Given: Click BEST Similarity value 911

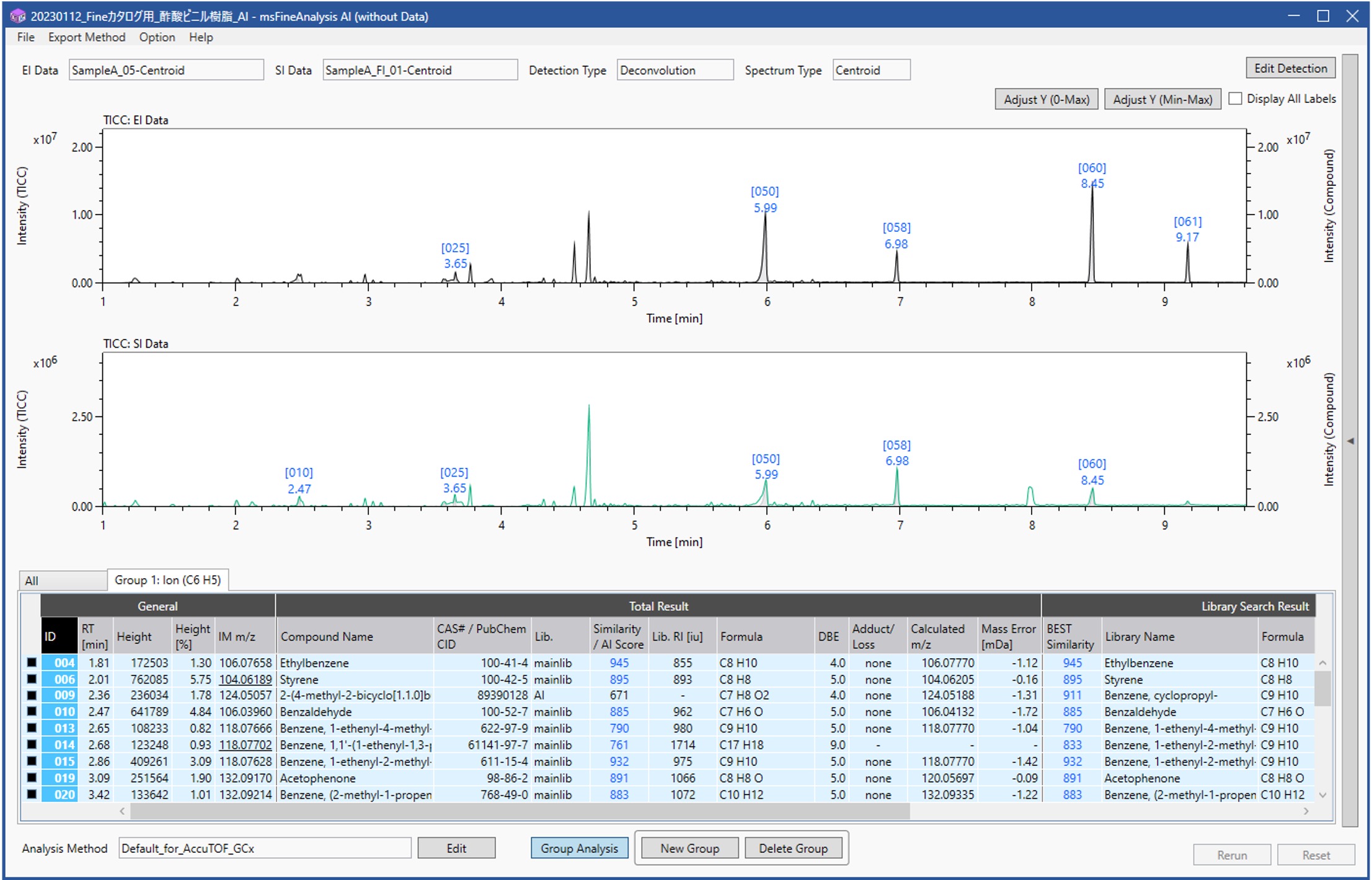Looking at the screenshot, I should 1072,695.
